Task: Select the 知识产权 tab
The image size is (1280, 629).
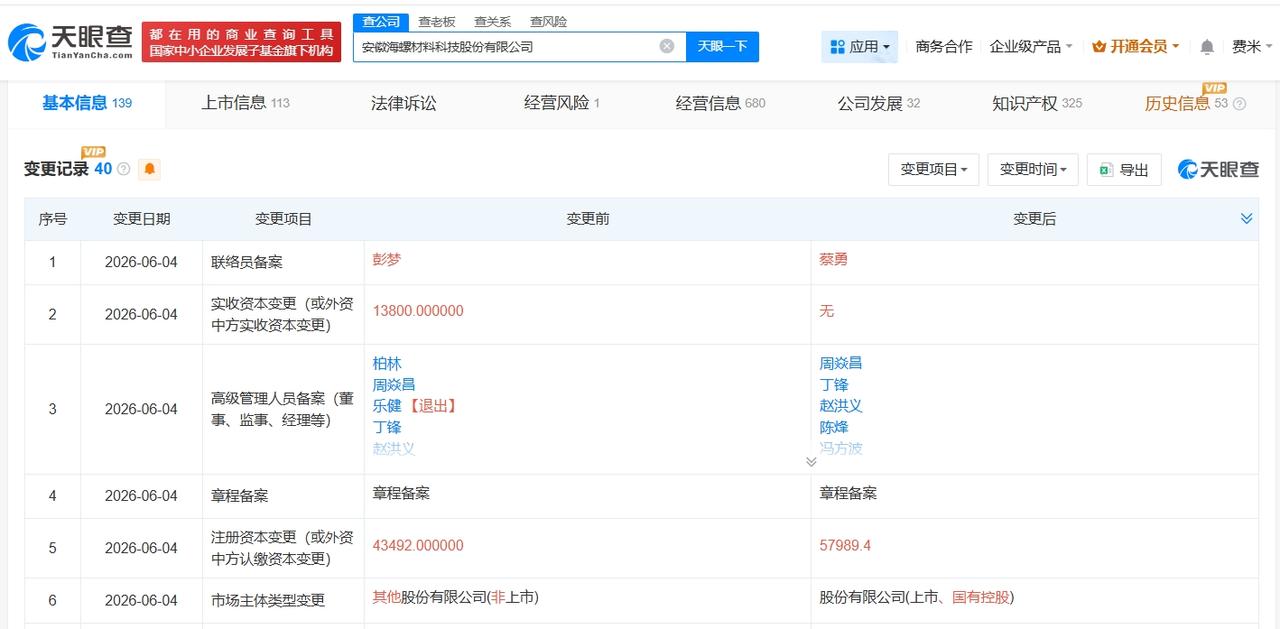Action: pos(1037,103)
